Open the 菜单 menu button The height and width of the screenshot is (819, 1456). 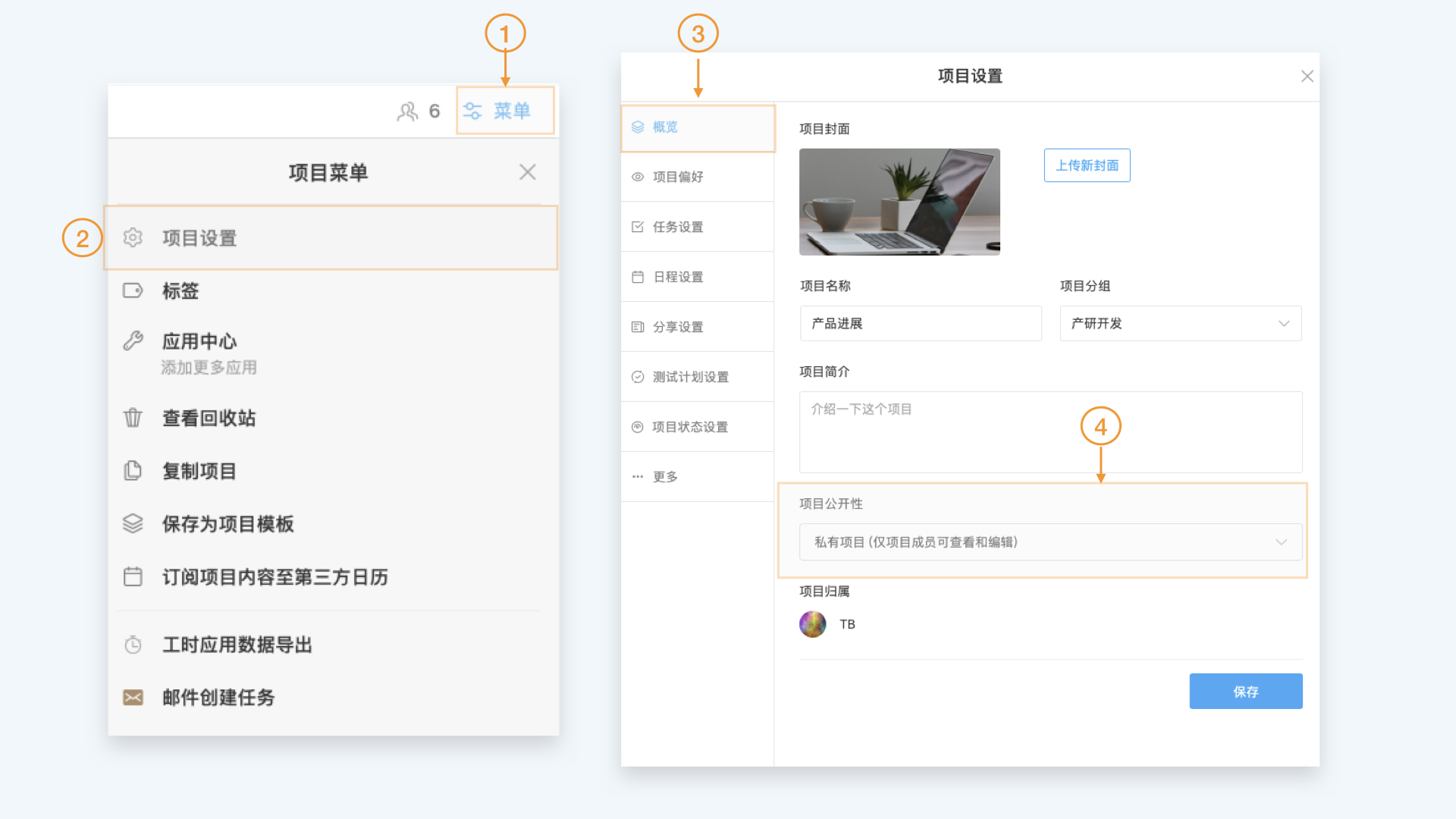pyautogui.click(x=505, y=111)
